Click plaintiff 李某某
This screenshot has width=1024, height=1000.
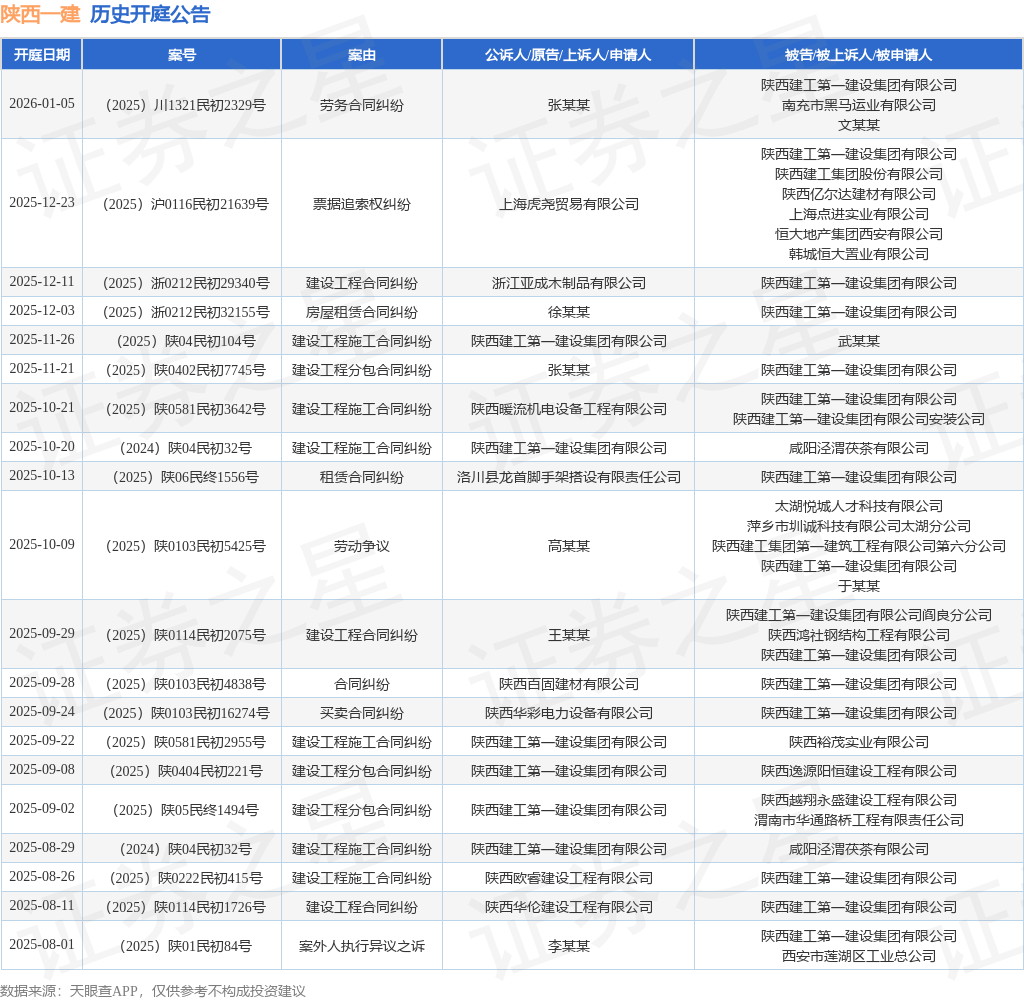569,946
